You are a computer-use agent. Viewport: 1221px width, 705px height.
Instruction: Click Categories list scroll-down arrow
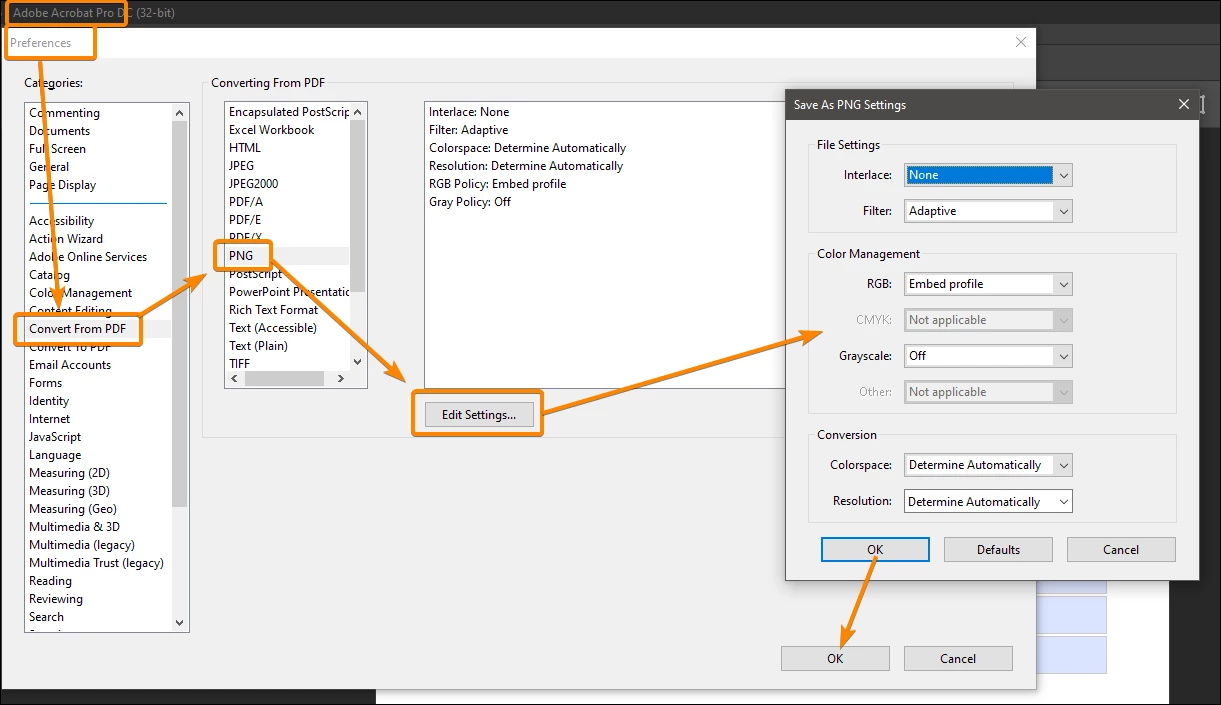tap(180, 622)
